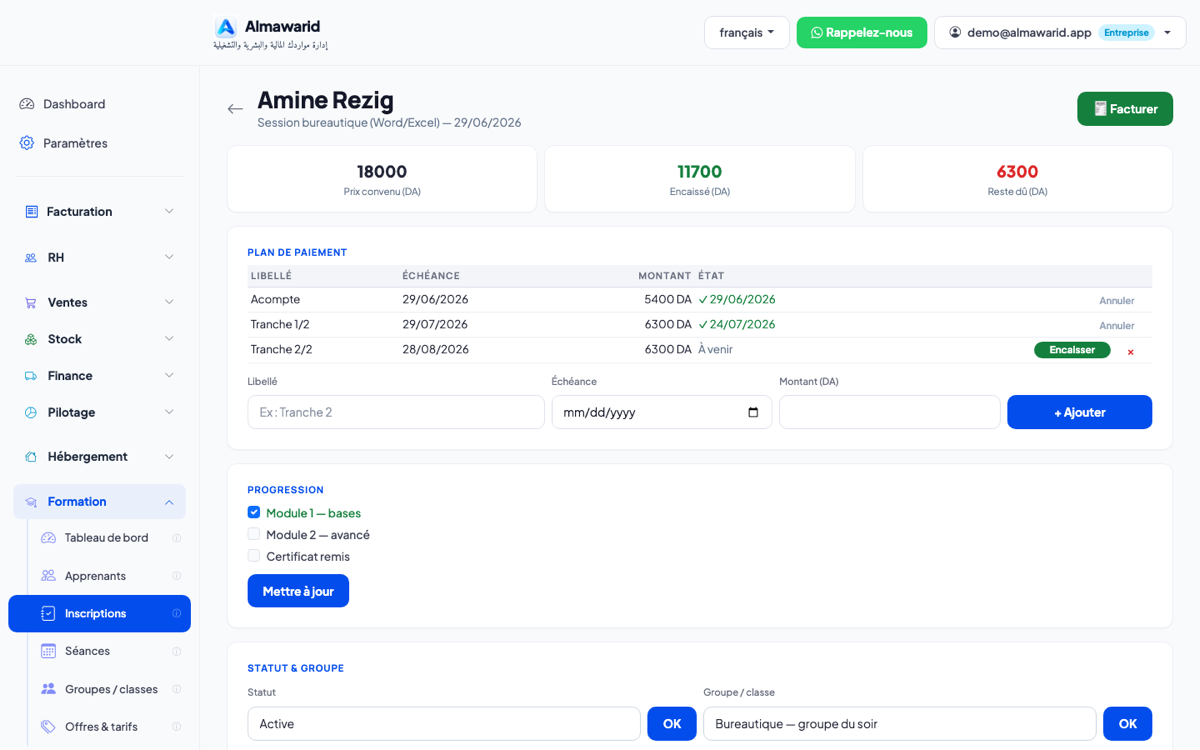Click Annuler on the Tranche 1/2 row
This screenshot has width=1200, height=750.
pyautogui.click(x=1117, y=326)
